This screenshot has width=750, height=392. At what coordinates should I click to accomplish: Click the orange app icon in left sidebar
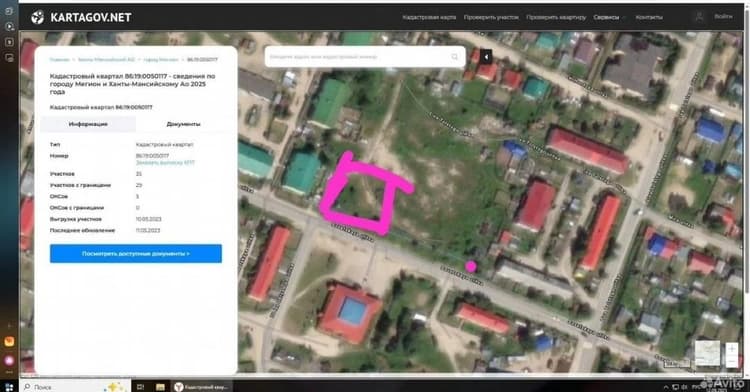coord(9,341)
